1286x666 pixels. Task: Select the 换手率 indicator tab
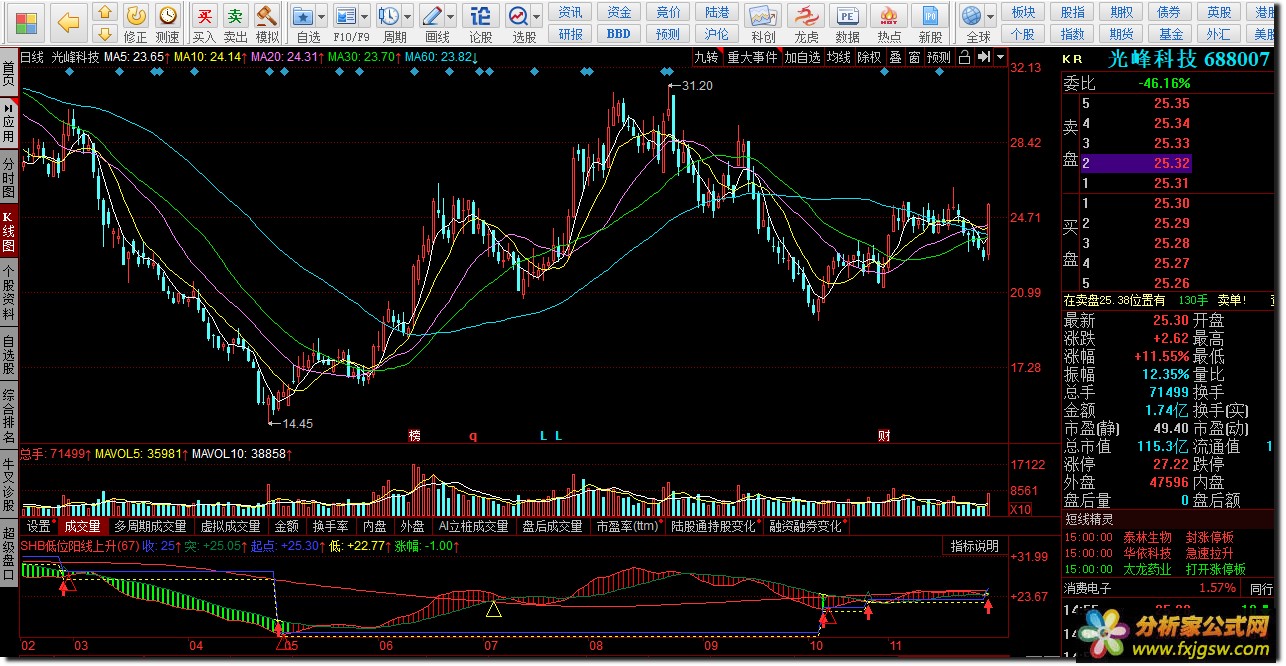tap(331, 526)
